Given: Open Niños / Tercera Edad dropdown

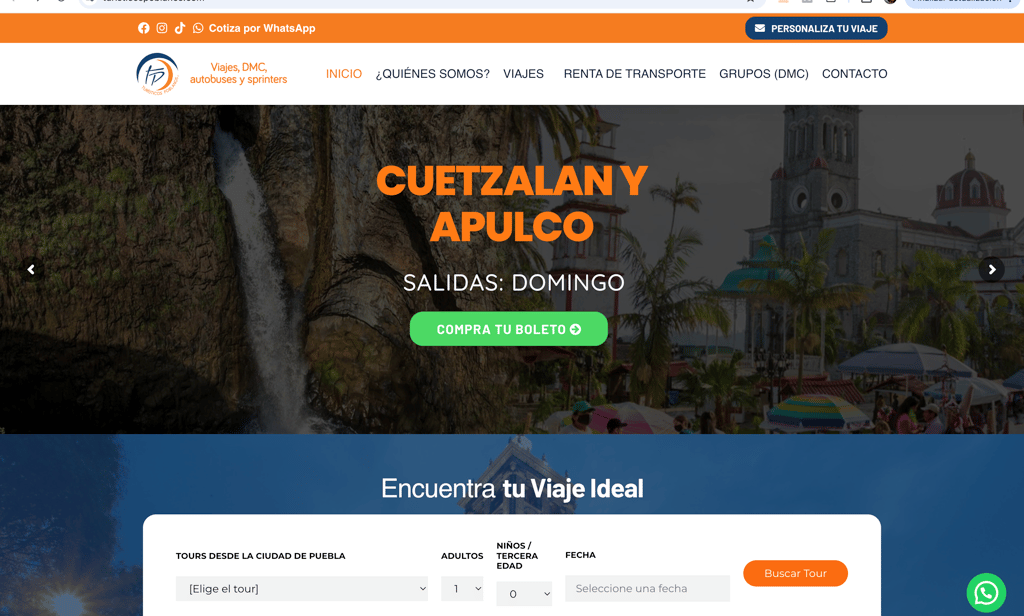Looking at the screenshot, I should pos(524,594).
